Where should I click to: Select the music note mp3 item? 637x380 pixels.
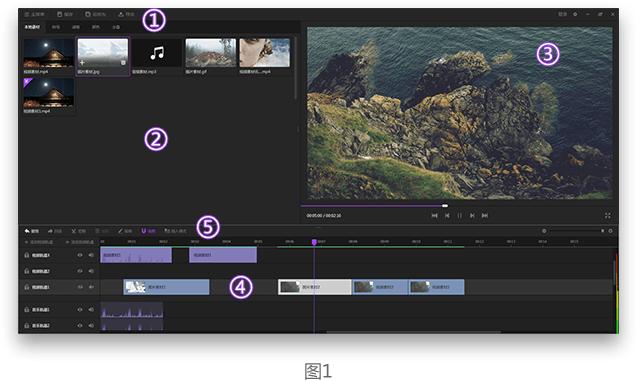(157, 53)
